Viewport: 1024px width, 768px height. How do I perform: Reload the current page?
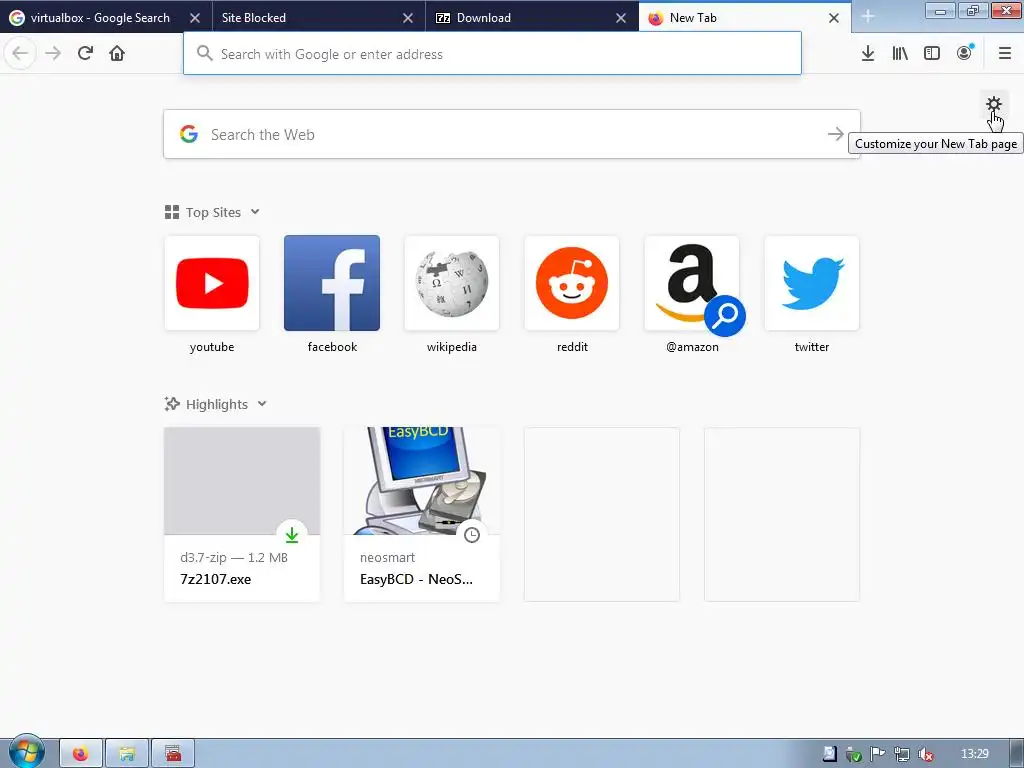click(x=85, y=54)
